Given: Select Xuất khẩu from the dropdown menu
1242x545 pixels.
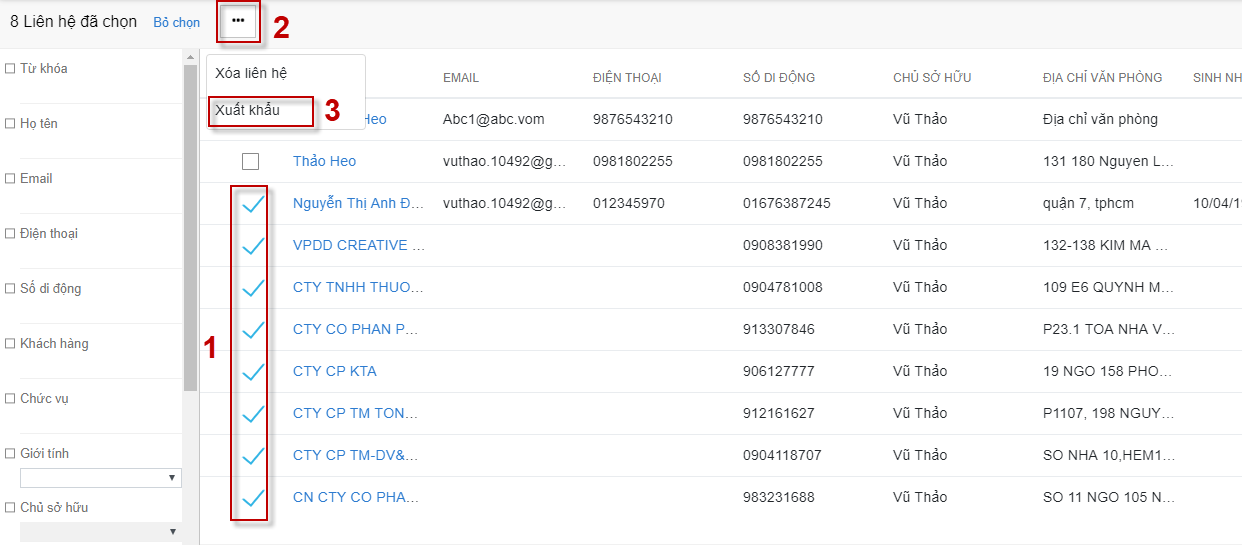Looking at the screenshot, I should pyautogui.click(x=248, y=110).
